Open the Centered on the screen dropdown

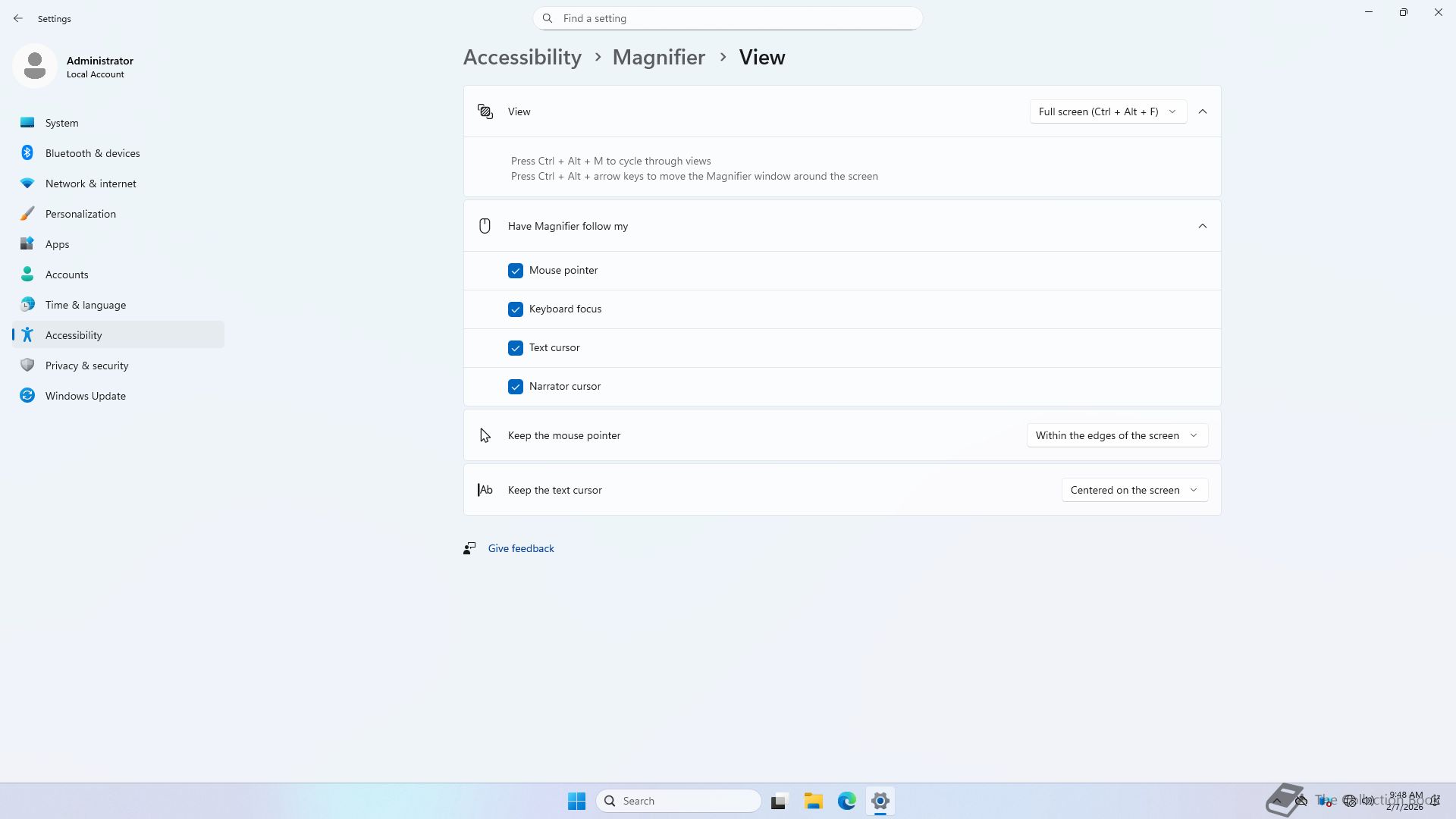(x=1134, y=490)
